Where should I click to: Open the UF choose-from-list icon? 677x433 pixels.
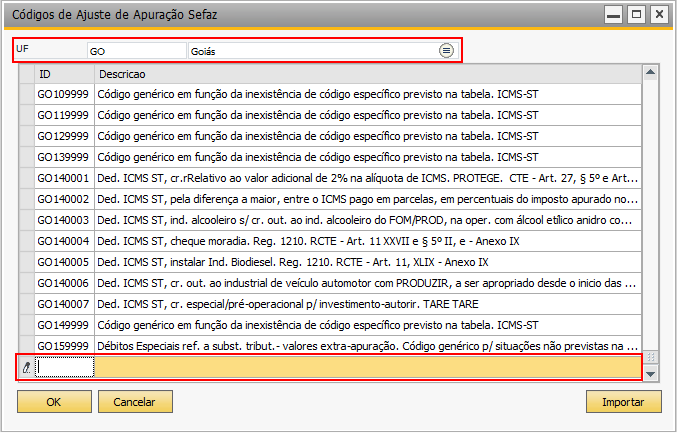(446, 51)
